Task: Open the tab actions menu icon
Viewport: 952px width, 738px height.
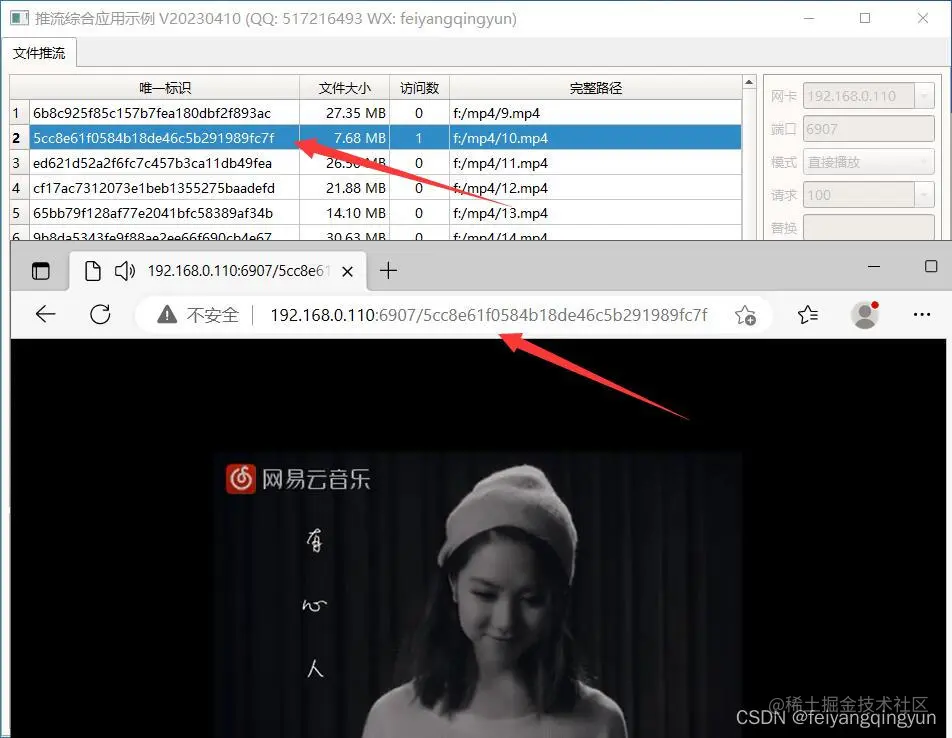Action: tap(41, 271)
